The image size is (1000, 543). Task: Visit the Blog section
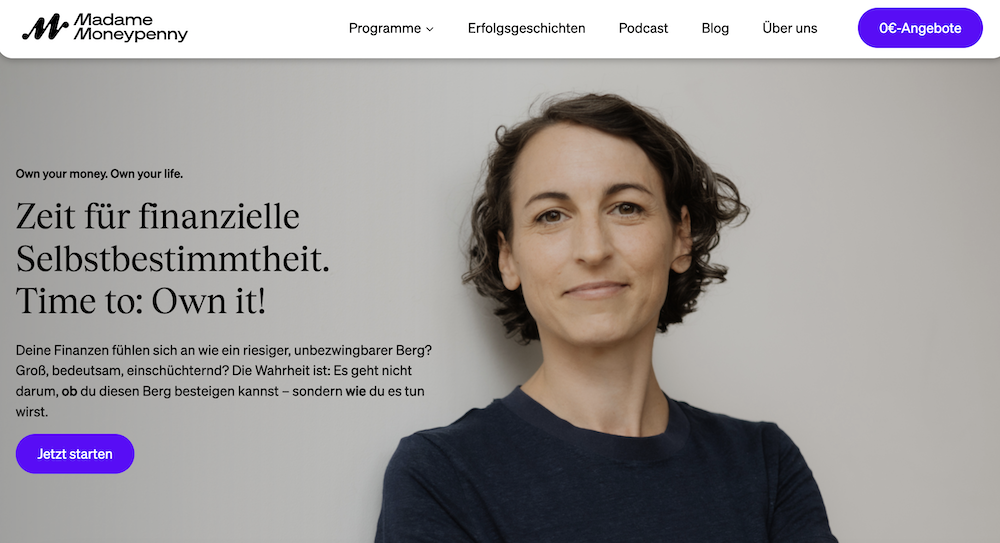(x=715, y=28)
